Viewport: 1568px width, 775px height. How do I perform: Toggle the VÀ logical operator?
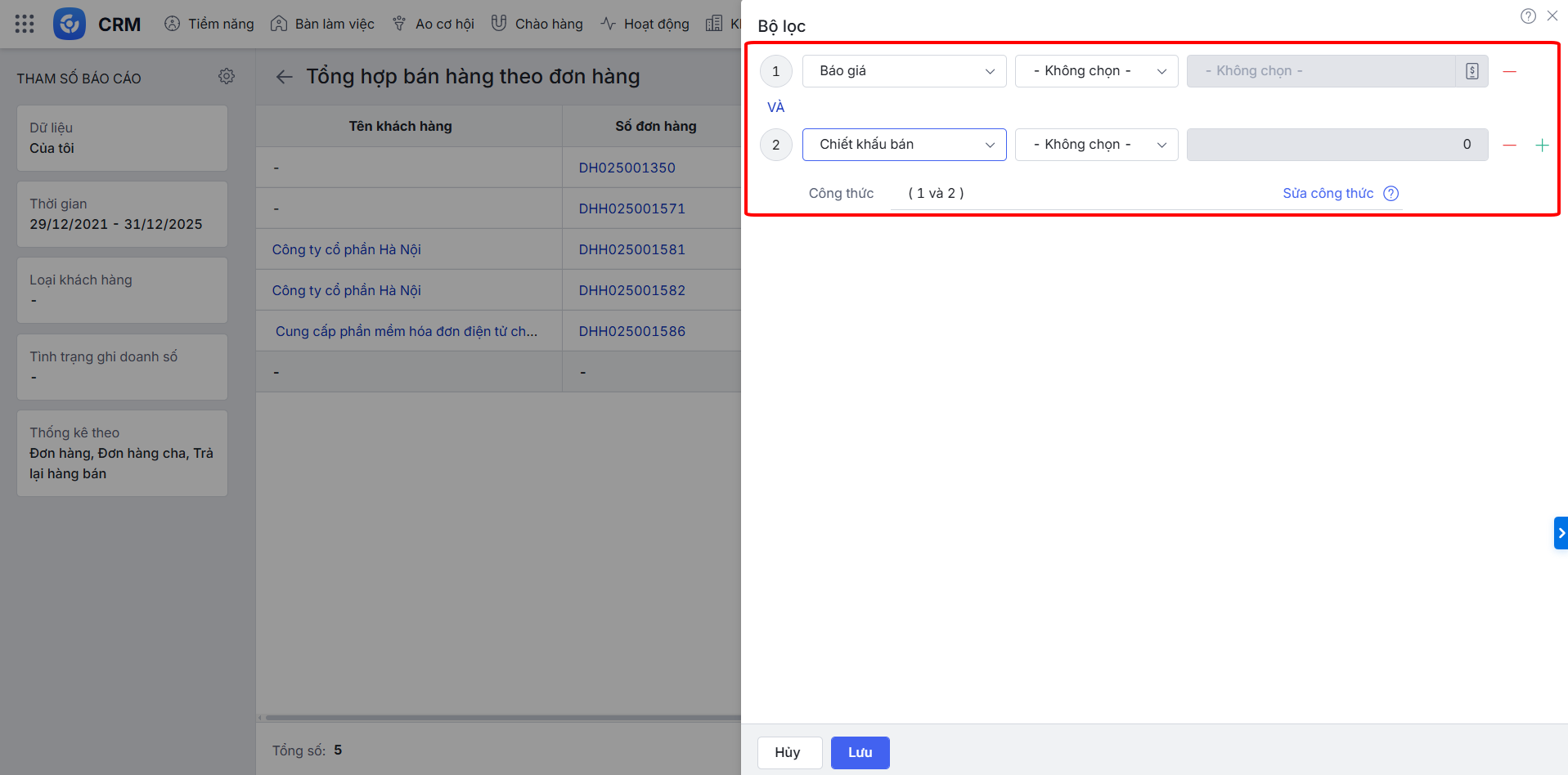(x=775, y=107)
